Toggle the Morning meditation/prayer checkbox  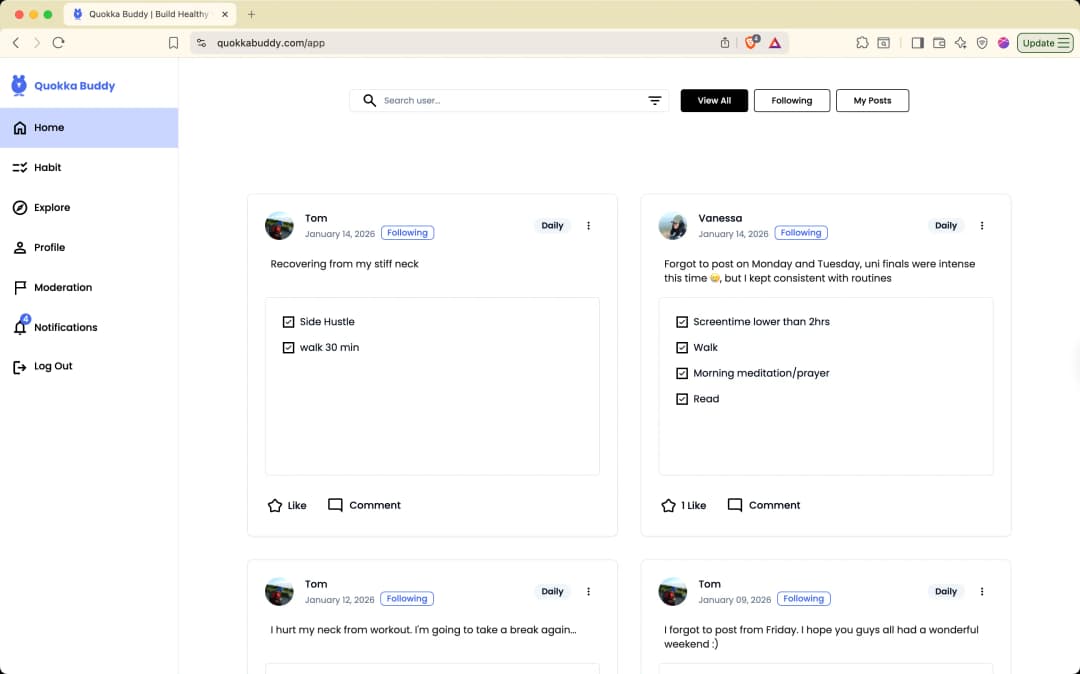682,373
